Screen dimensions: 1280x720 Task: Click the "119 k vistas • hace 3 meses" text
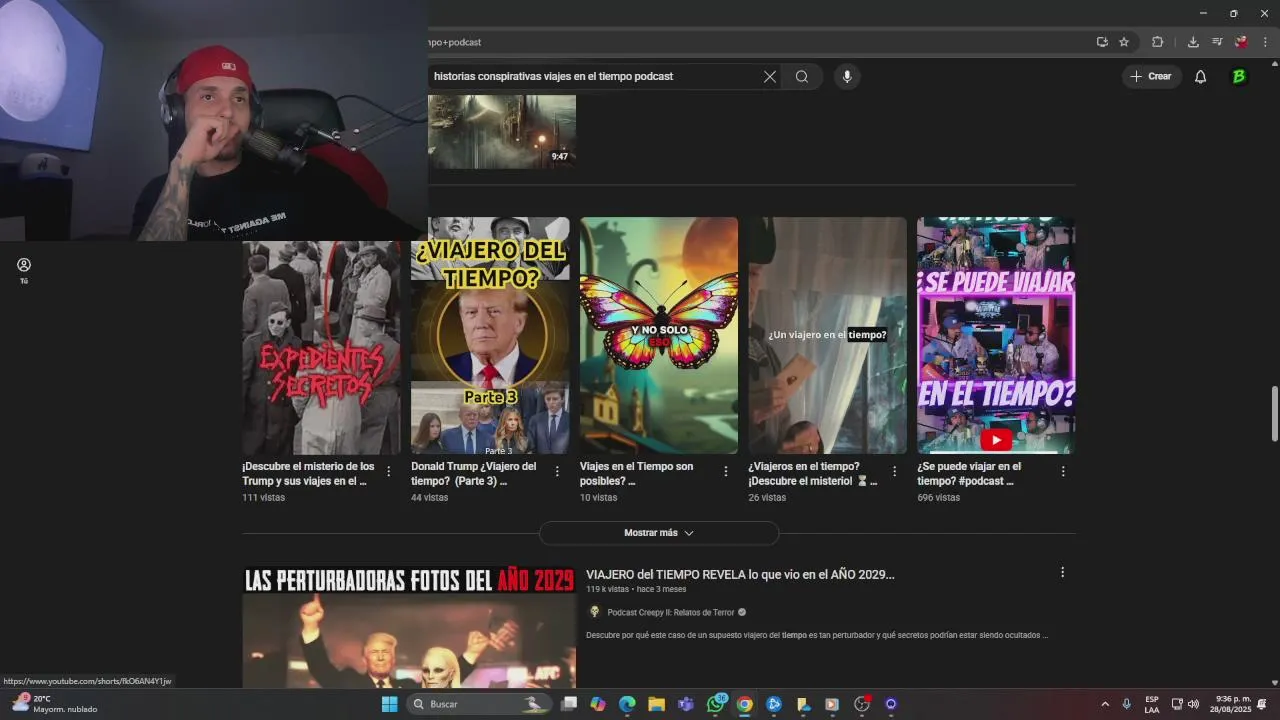pos(634,590)
